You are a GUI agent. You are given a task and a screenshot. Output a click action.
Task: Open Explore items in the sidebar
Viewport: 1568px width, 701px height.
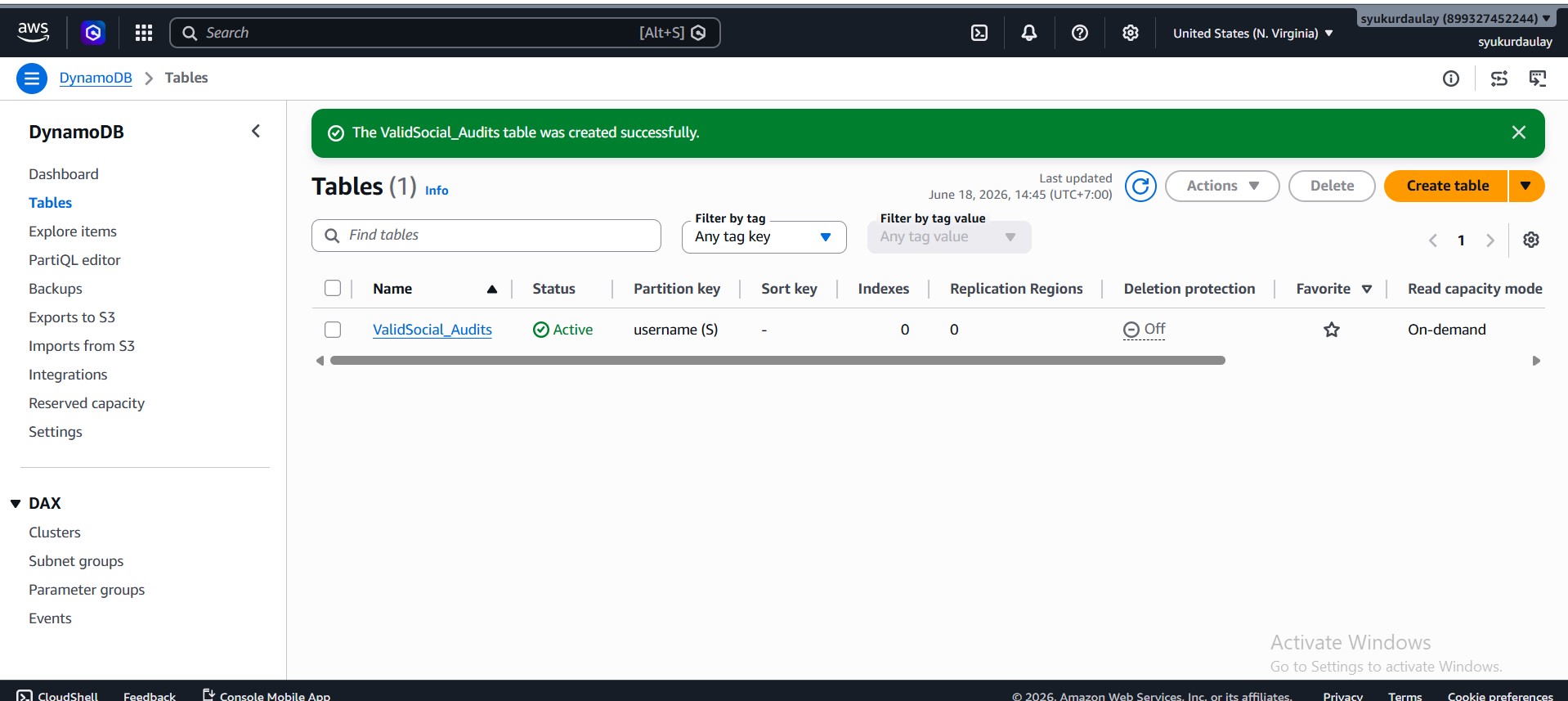coord(73,231)
